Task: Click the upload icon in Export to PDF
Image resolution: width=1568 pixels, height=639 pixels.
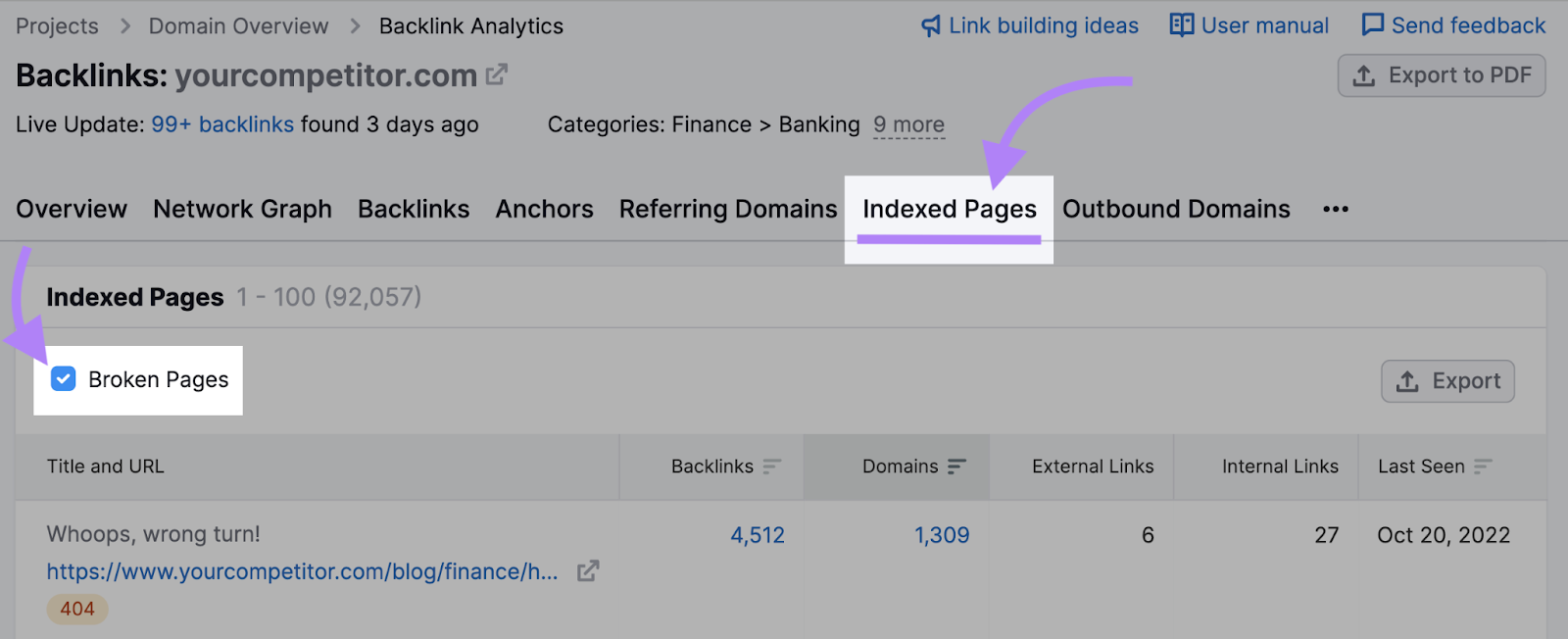Action: click(1366, 75)
